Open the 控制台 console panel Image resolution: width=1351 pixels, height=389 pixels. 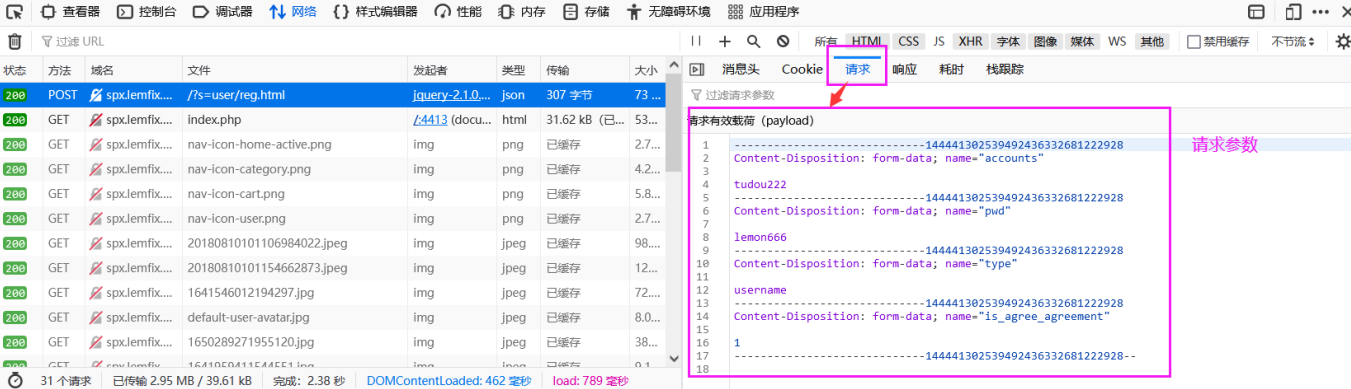(148, 12)
